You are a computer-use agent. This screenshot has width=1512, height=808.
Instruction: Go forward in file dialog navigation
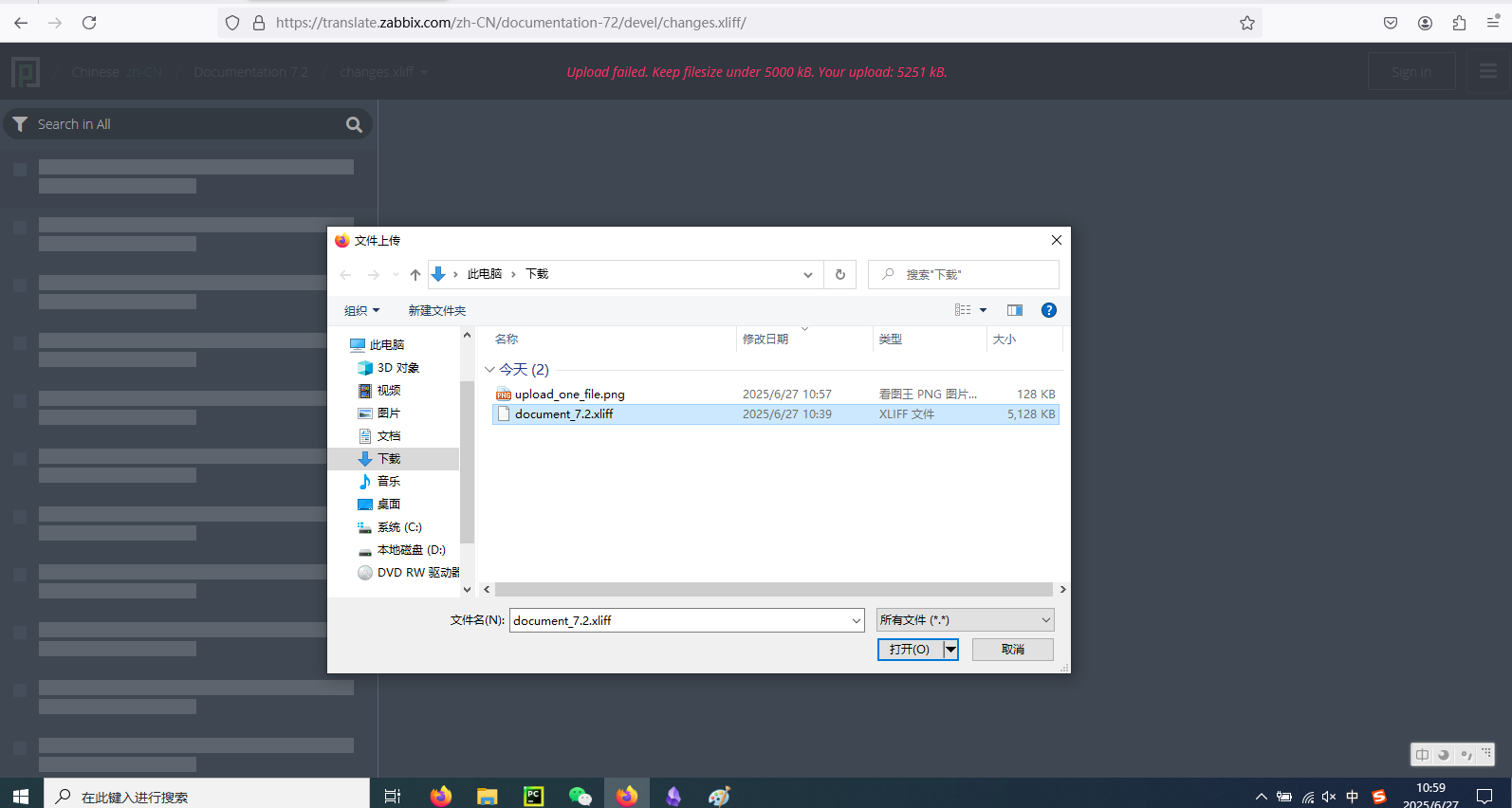374,274
